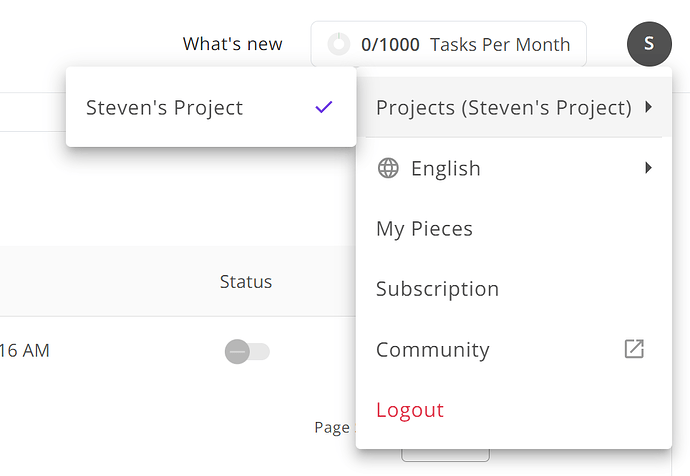Image resolution: width=690 pixels, height=476 pixels.
Task: Select the English language menu item
Action: pyautogui.click(x=446, y=169)
